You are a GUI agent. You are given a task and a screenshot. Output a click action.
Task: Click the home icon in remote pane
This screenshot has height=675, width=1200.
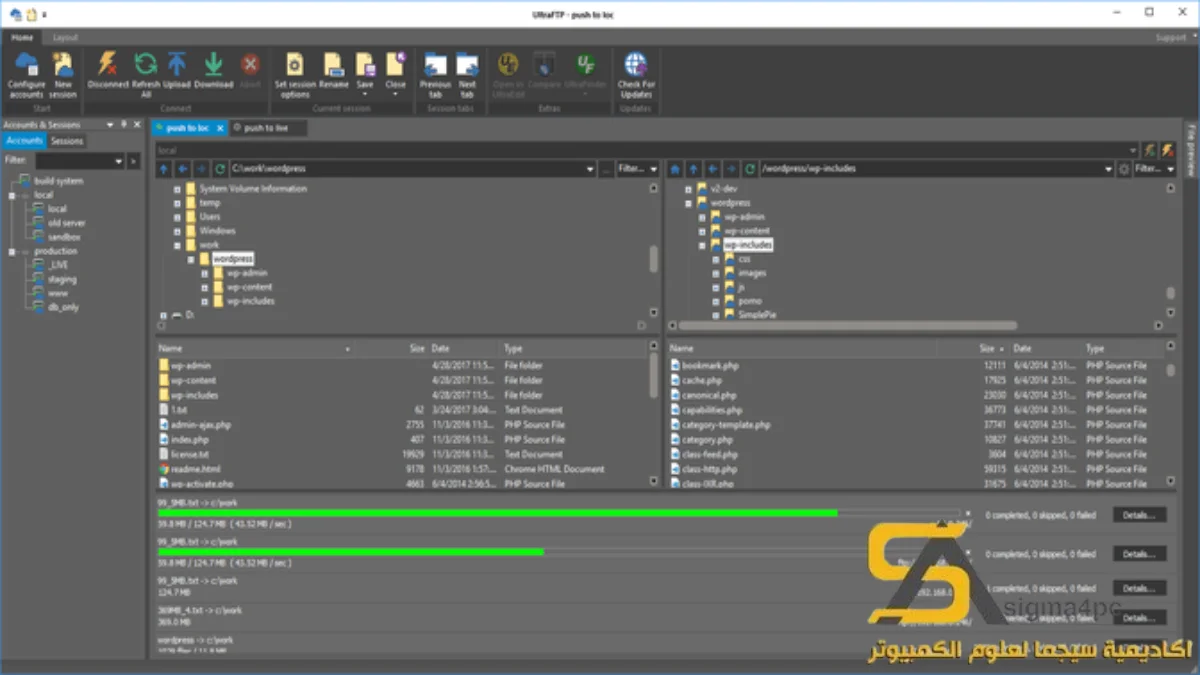pyautogui.click(x=675, y=169)
